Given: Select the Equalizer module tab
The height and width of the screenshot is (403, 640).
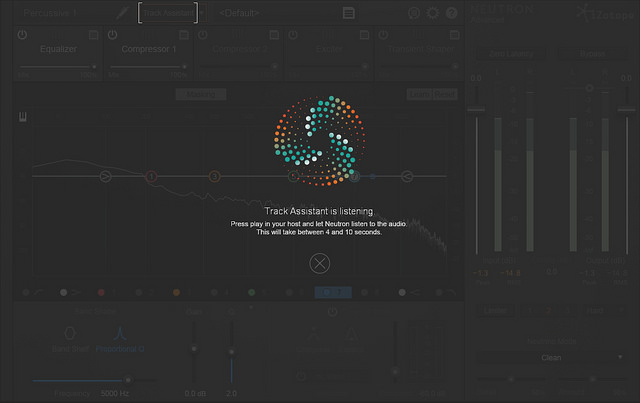Looking at the screenshot, I should coord(58,49).
